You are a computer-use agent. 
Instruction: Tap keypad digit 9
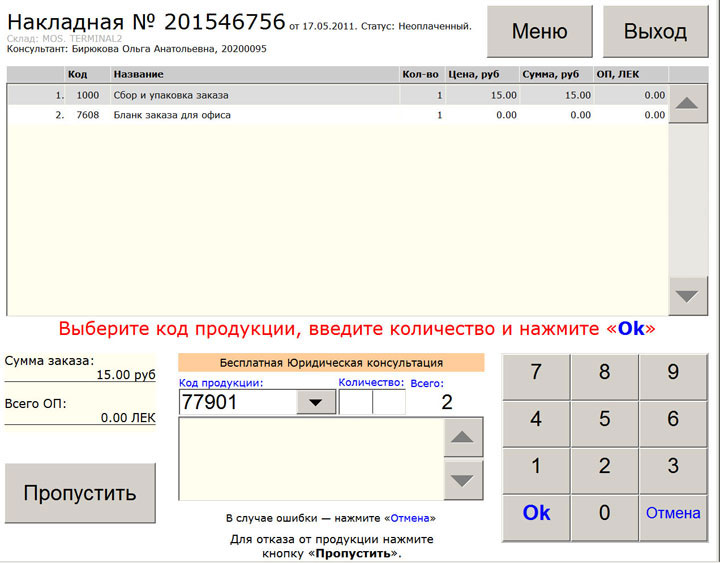click(x=673, y=377)
